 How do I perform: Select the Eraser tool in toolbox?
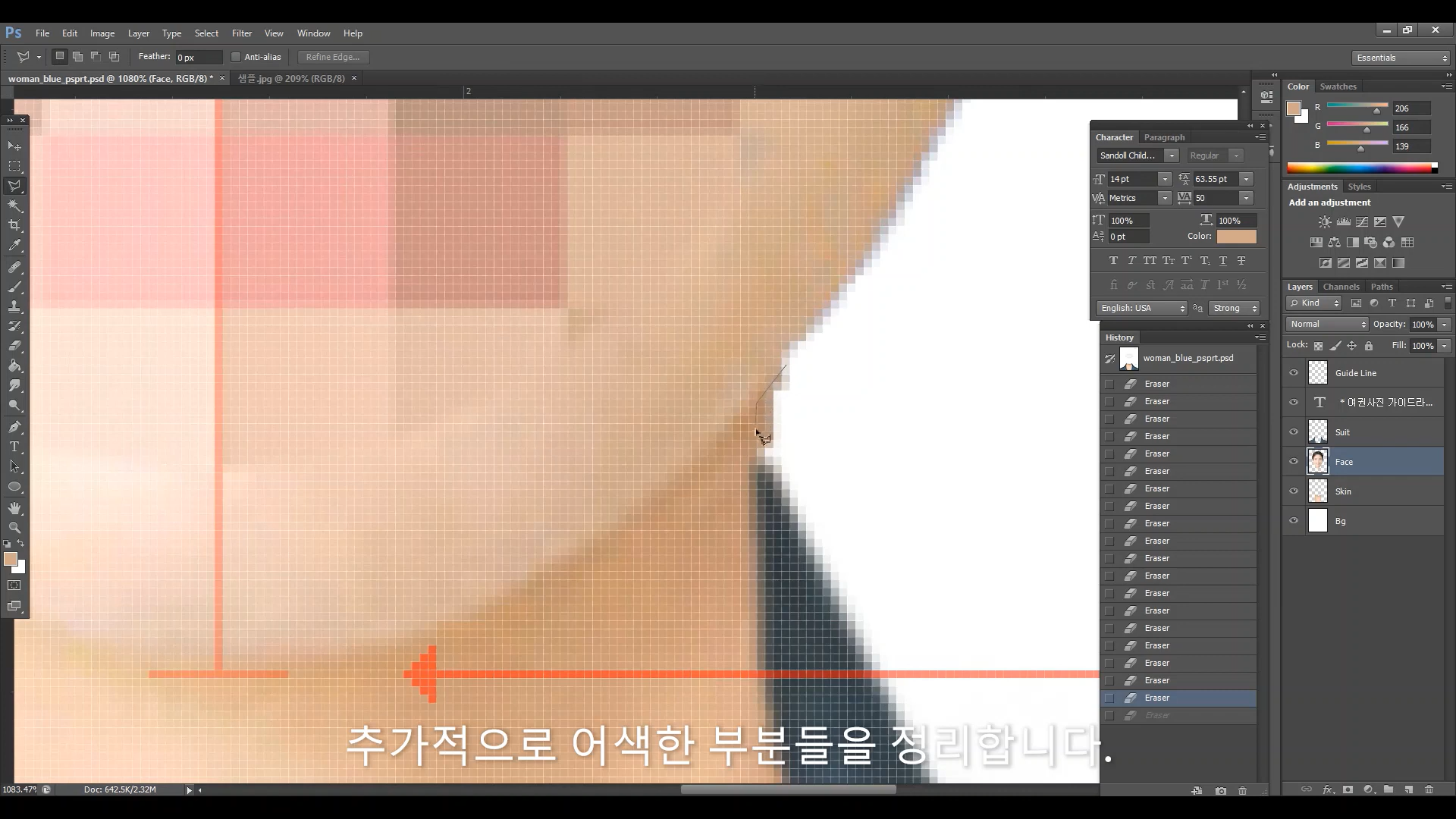coord(14,346)
